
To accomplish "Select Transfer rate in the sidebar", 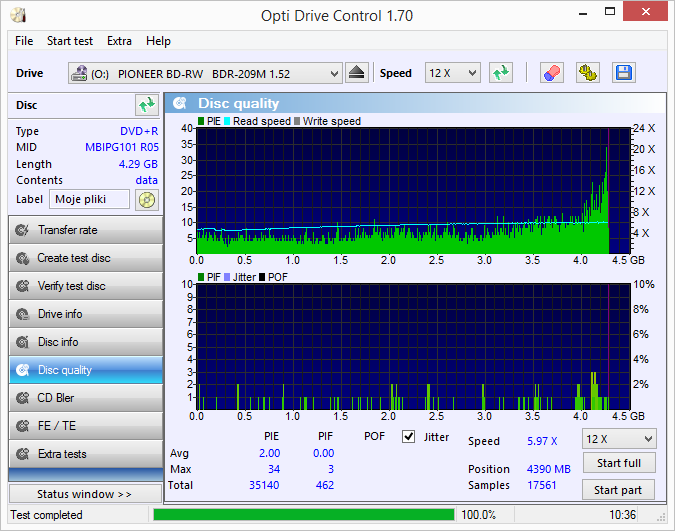I will (x=86, y=230).
